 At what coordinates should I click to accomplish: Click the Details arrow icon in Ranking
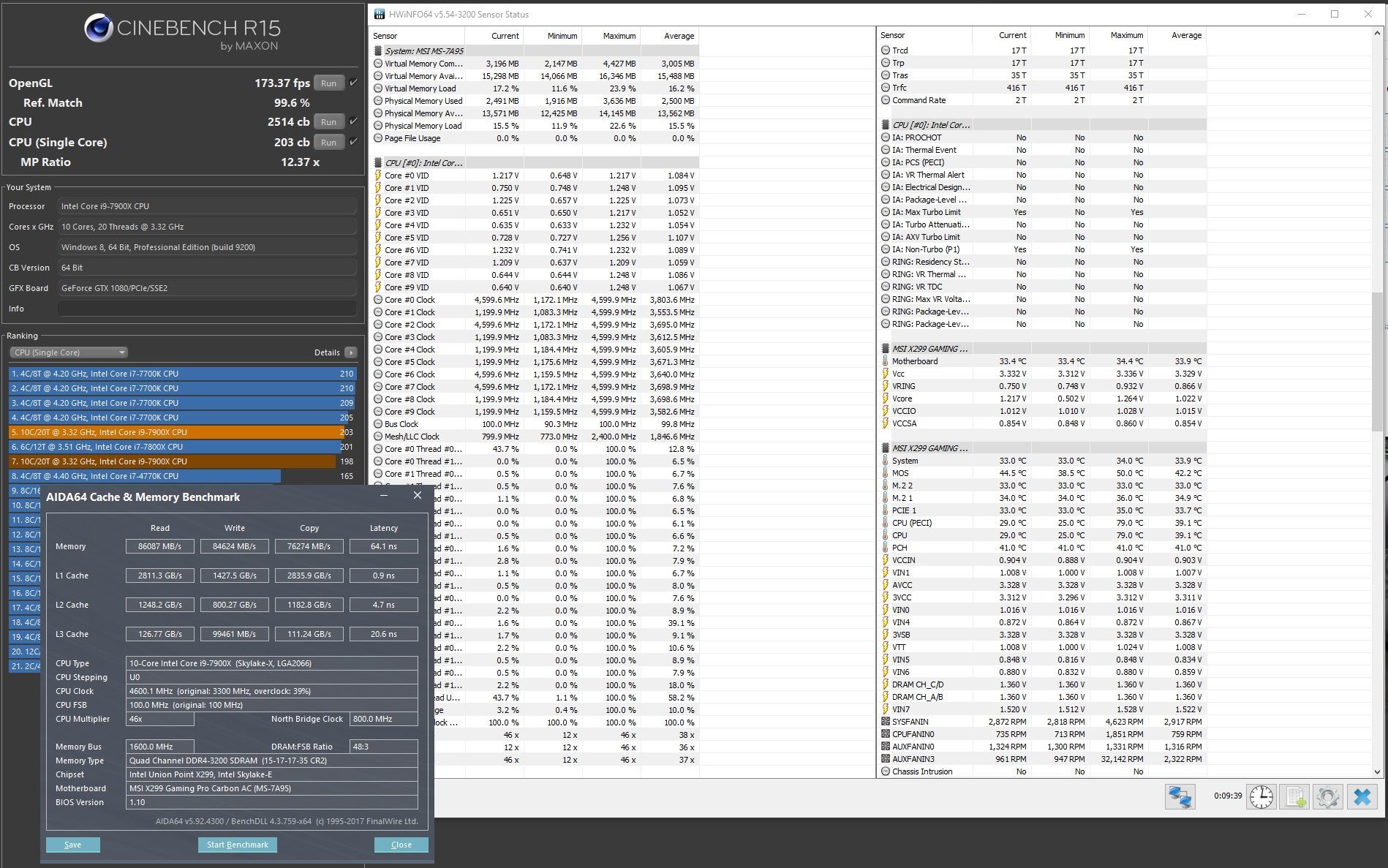[350, 352]
